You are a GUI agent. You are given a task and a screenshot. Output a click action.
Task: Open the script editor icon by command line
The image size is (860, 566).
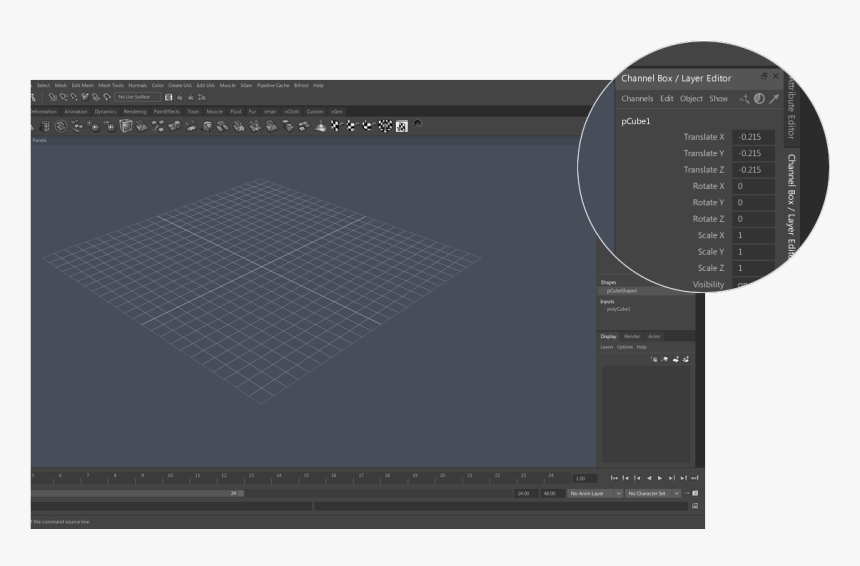(695, 506)
